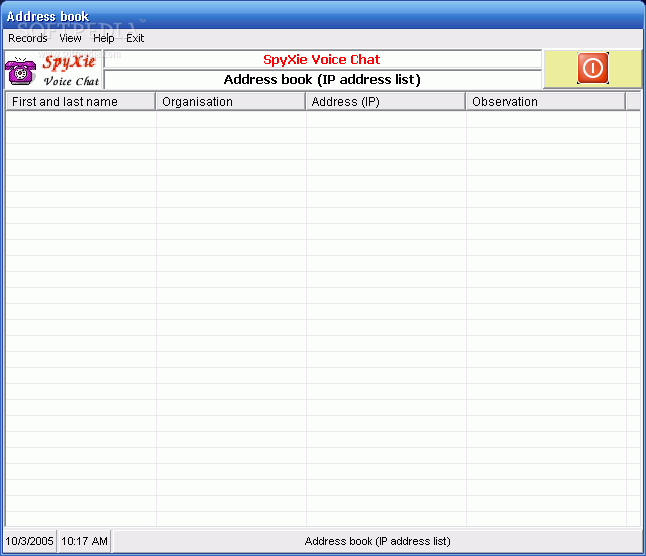Open the View menu

pos(70,38)
